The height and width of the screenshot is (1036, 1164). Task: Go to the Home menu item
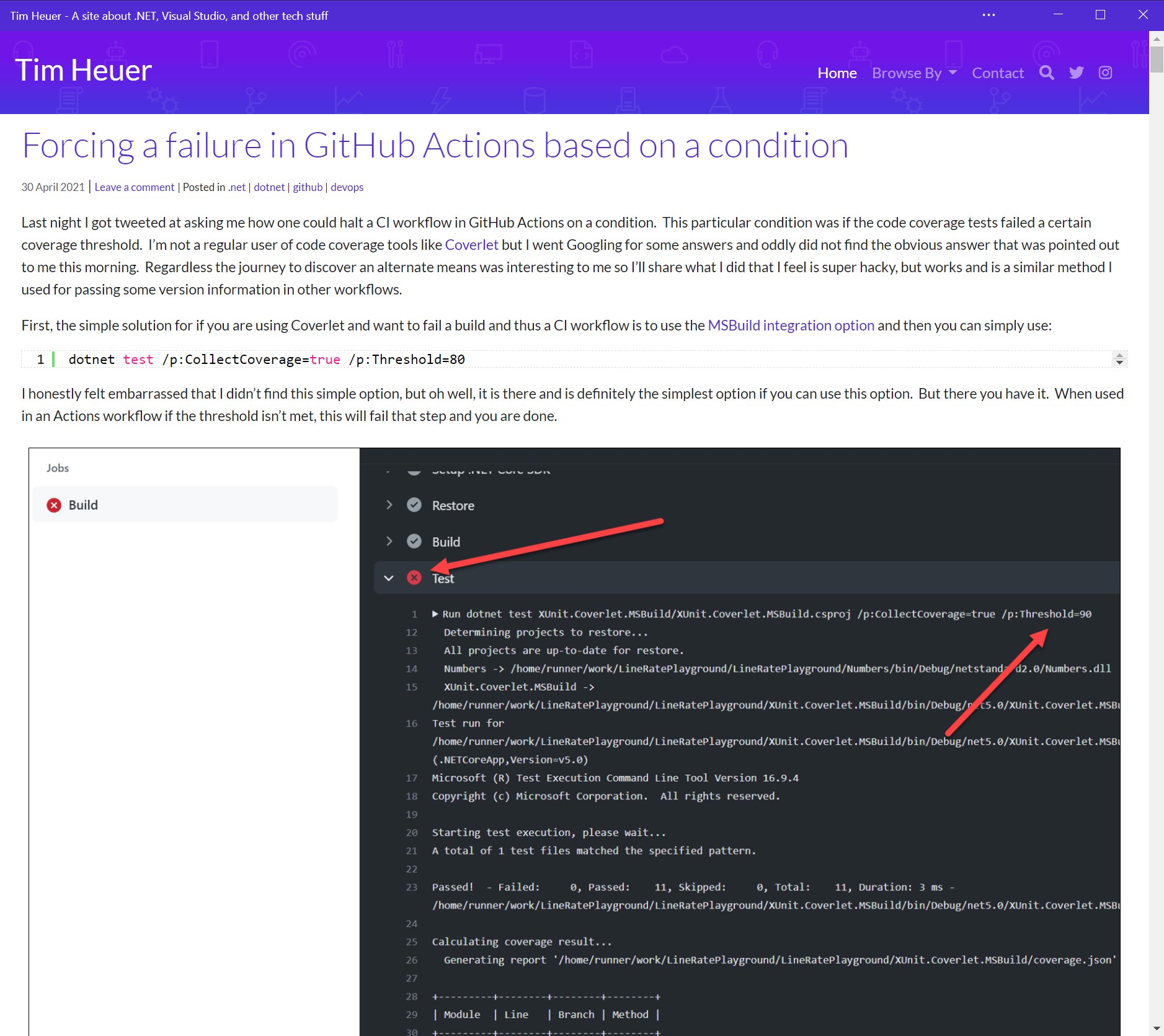[837, 73]
